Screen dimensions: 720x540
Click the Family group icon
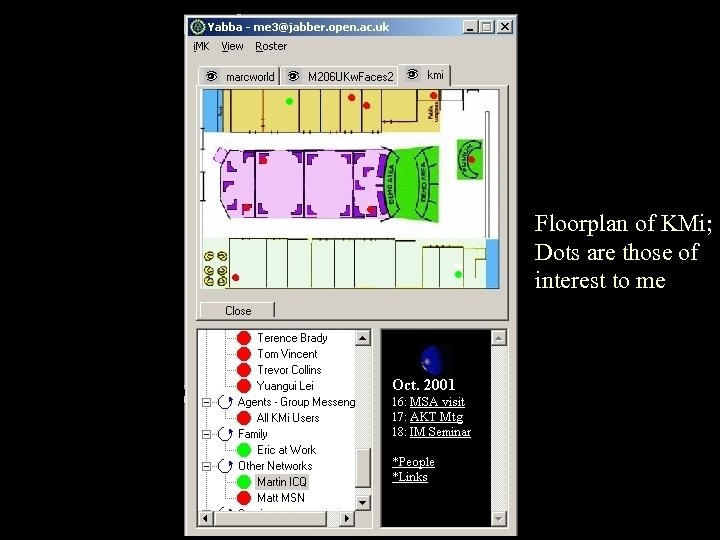(x=225, y=434)
